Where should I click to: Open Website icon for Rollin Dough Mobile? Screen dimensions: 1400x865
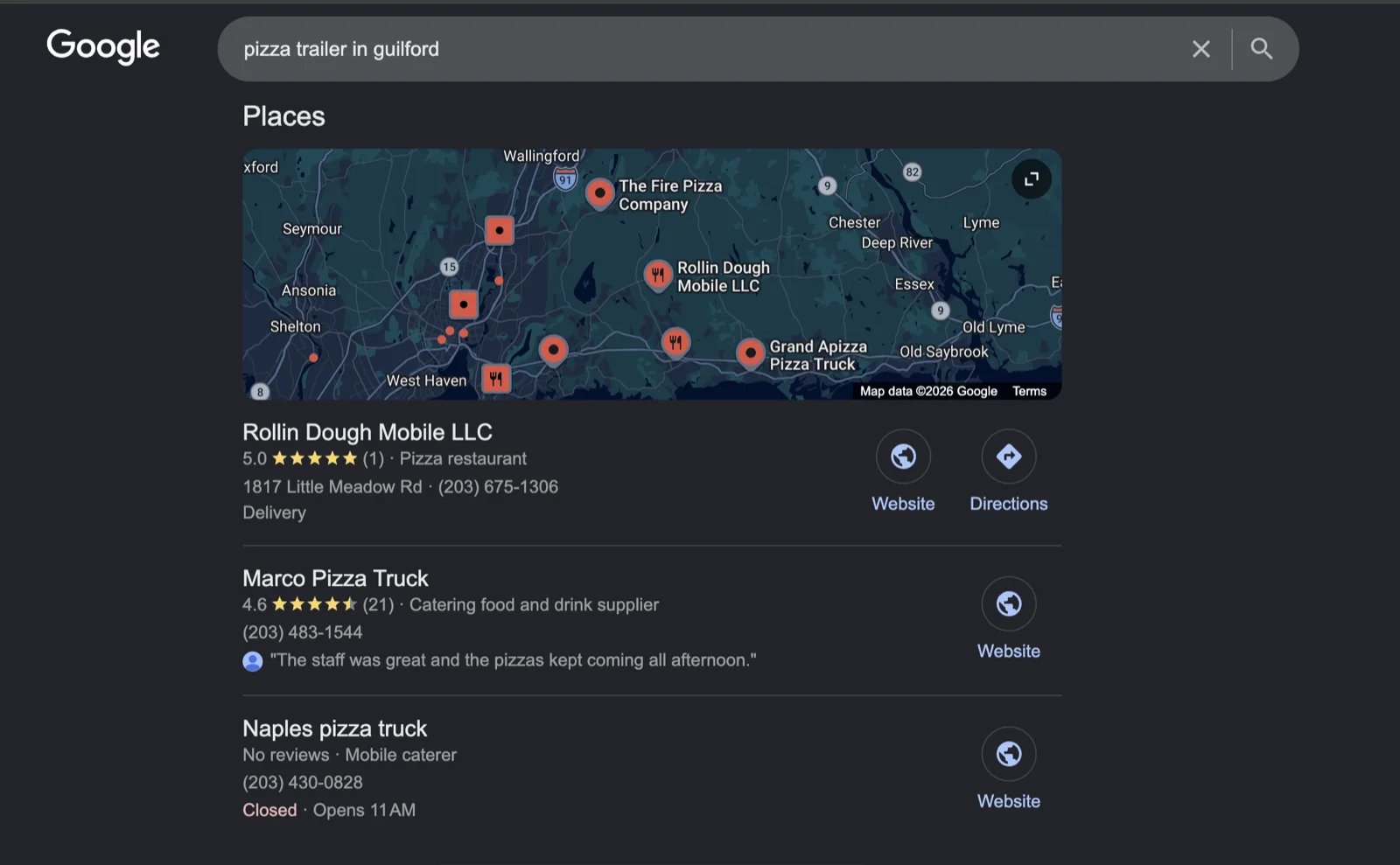(903, 456)
